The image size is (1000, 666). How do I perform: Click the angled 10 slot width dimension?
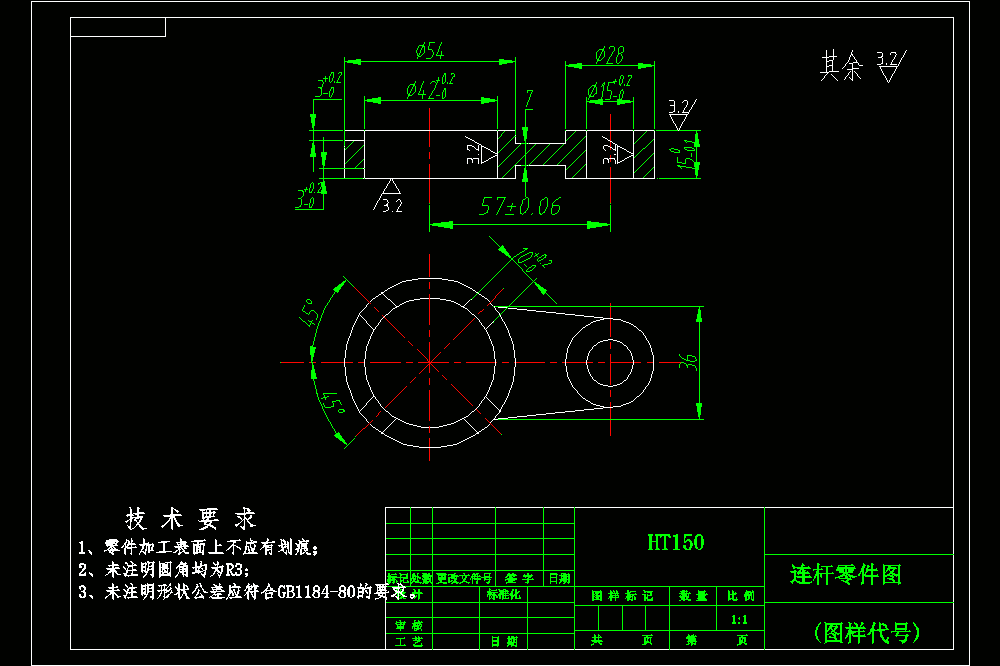[533, 260]
